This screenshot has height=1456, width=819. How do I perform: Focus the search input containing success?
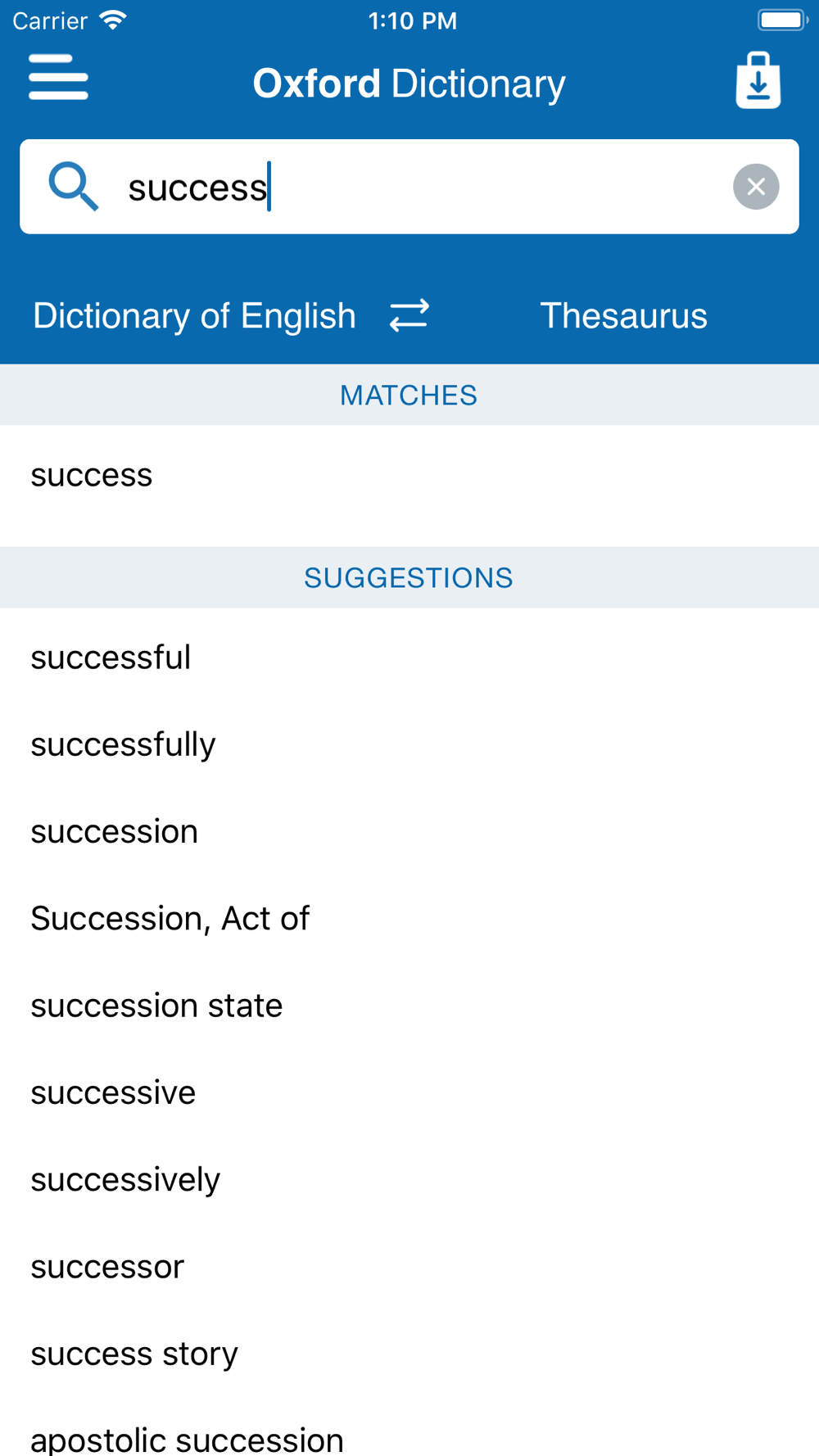[x=409, y=187]
